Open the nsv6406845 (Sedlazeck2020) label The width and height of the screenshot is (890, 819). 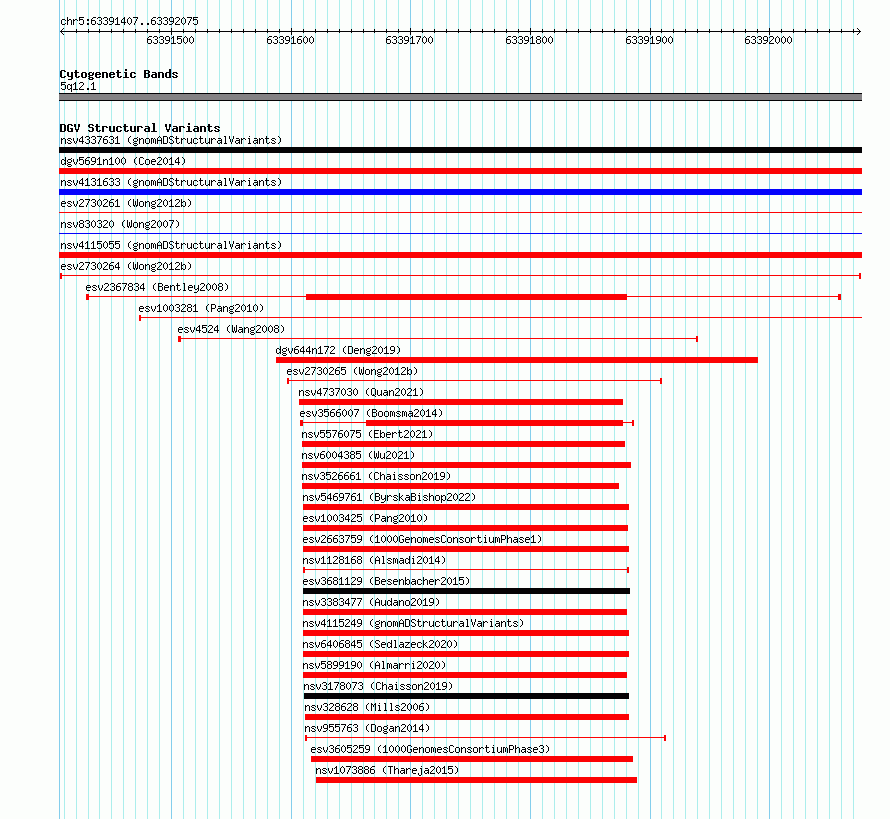tap(380, 644)
